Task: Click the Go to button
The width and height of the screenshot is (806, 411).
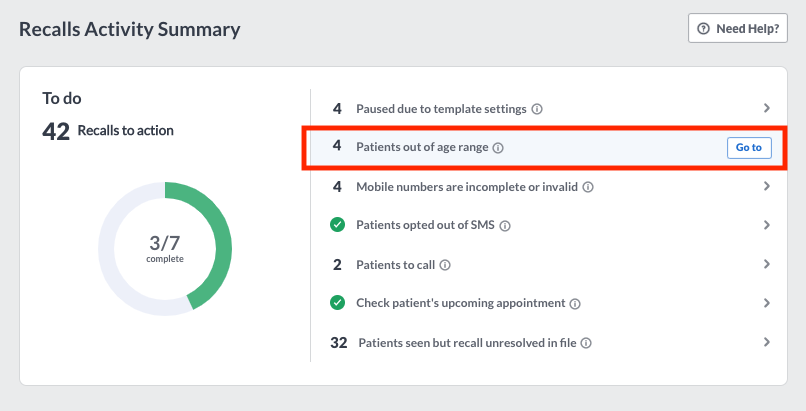Action: (x=749, y=147)
